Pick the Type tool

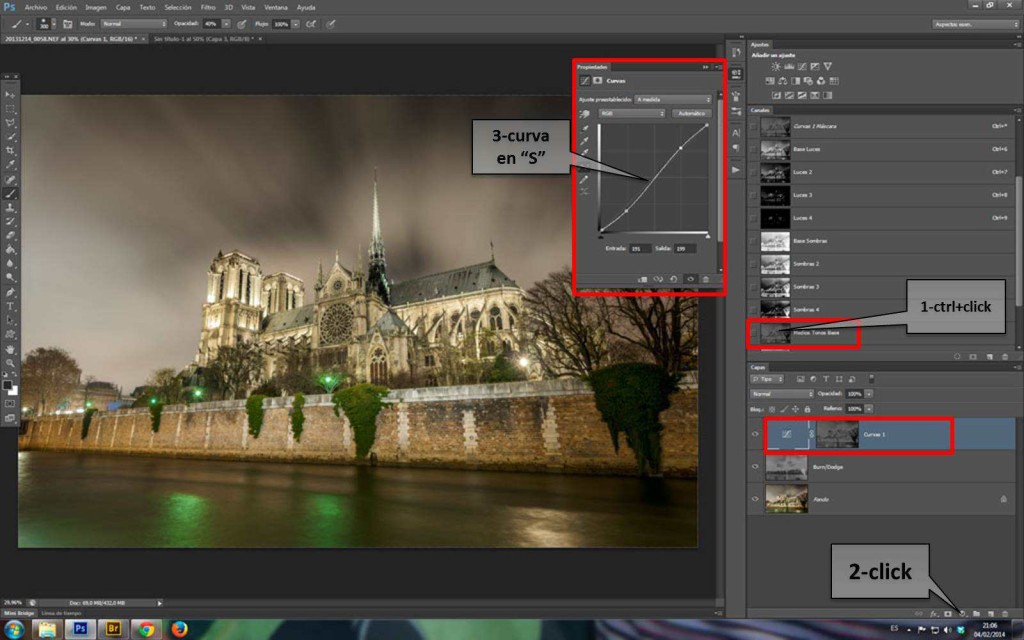(x=11, y=306)
